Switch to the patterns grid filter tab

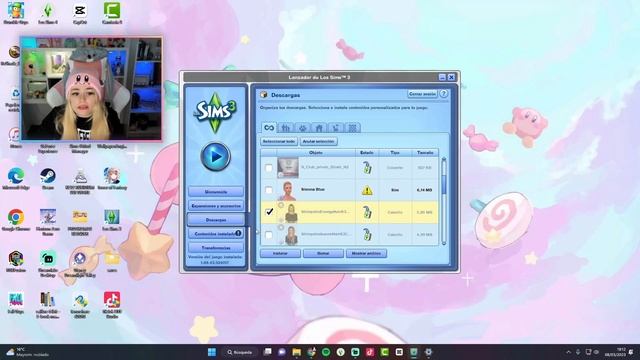tap(353, 128)
